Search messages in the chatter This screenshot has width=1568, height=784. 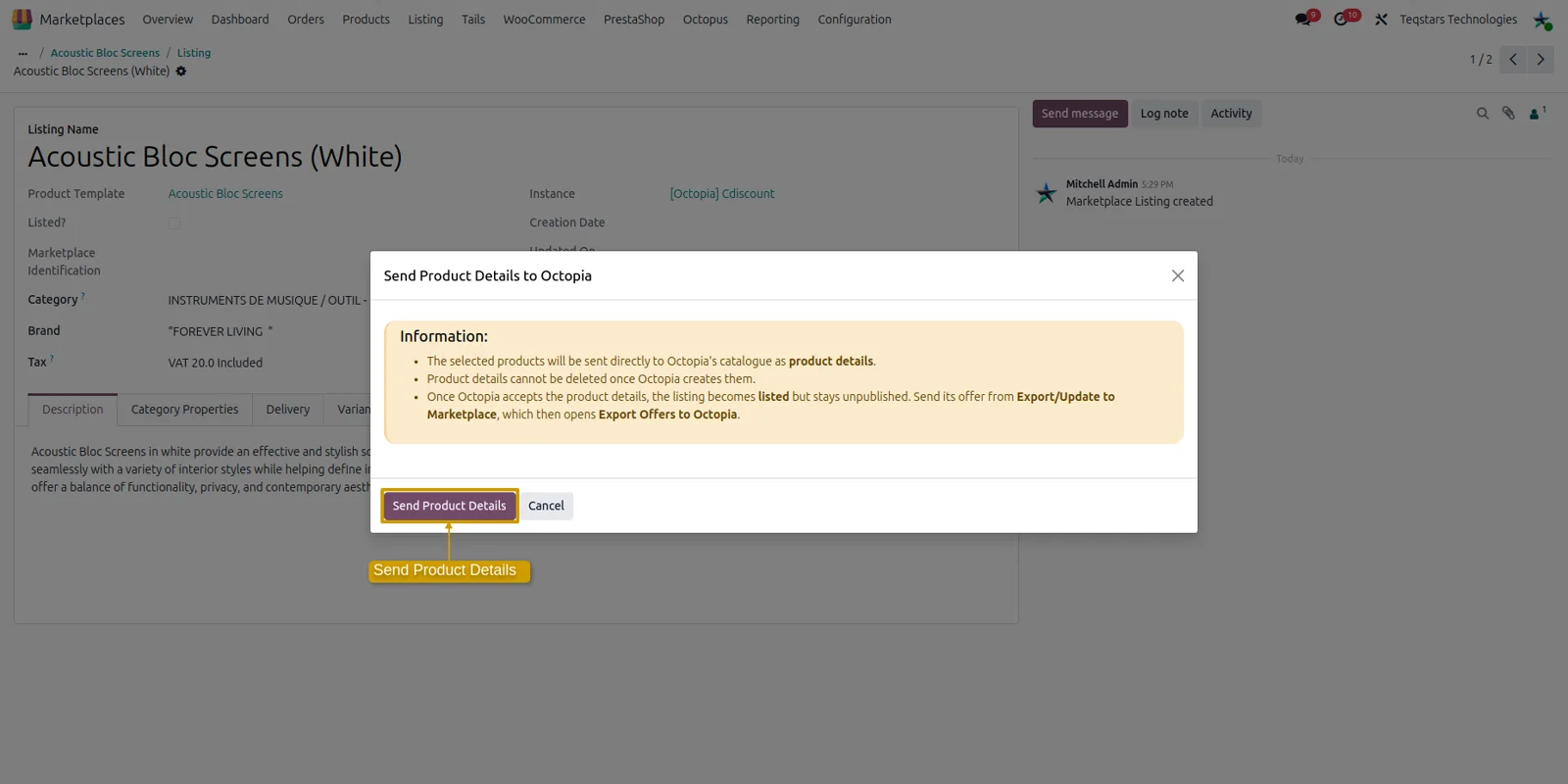1483,114
